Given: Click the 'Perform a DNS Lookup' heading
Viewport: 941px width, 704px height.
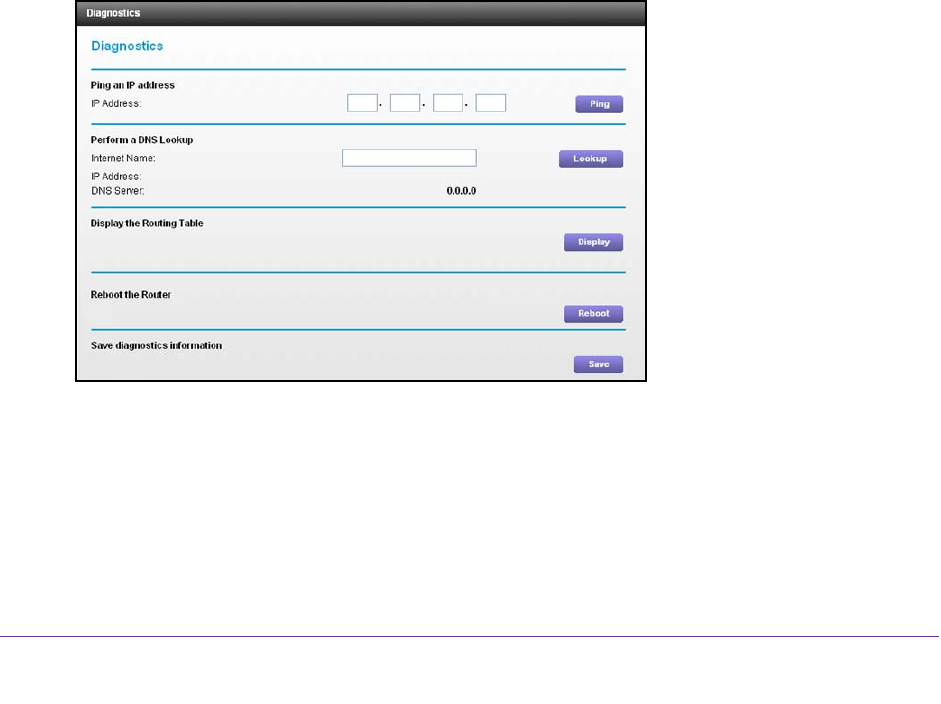Looking at the screenshot, I should pyautogui.click(x=142, y=140).
